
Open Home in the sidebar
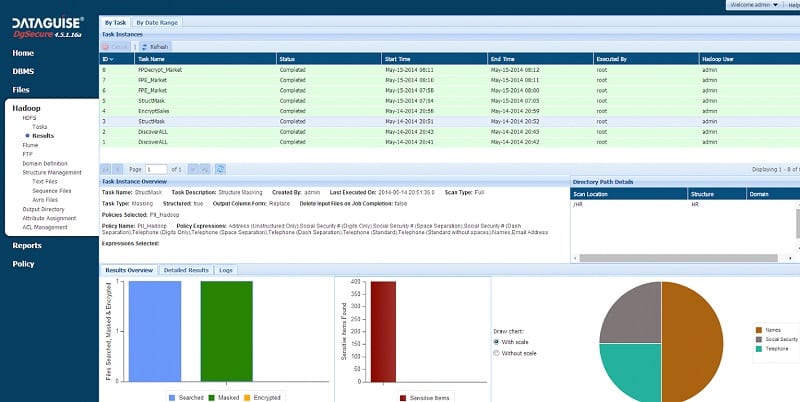pyautogui.click(x=23, y=53)
